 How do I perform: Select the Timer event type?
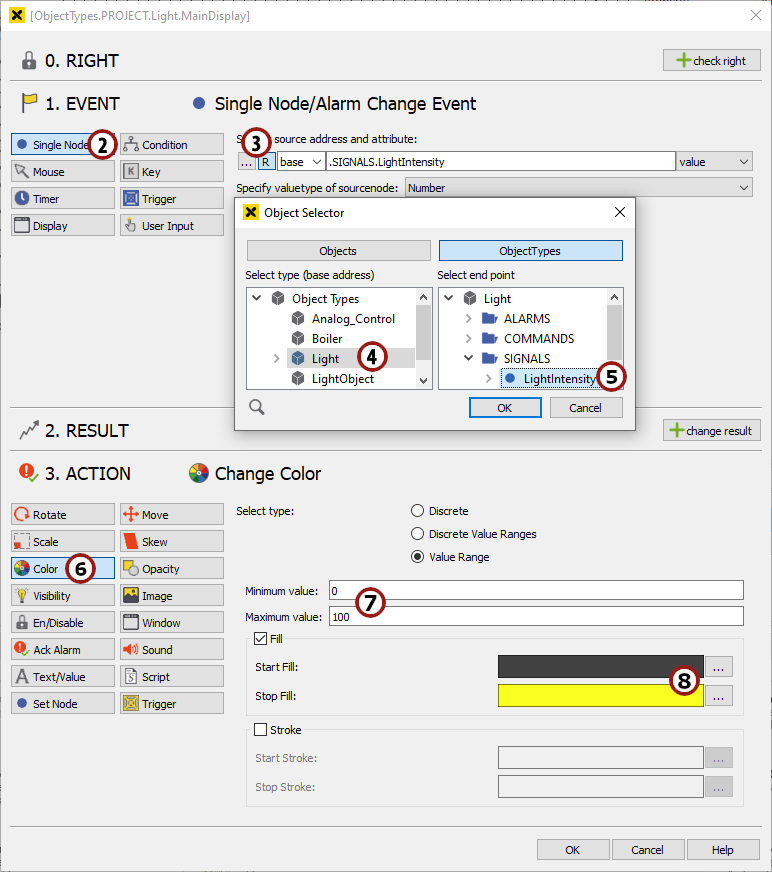click(62, 198)
